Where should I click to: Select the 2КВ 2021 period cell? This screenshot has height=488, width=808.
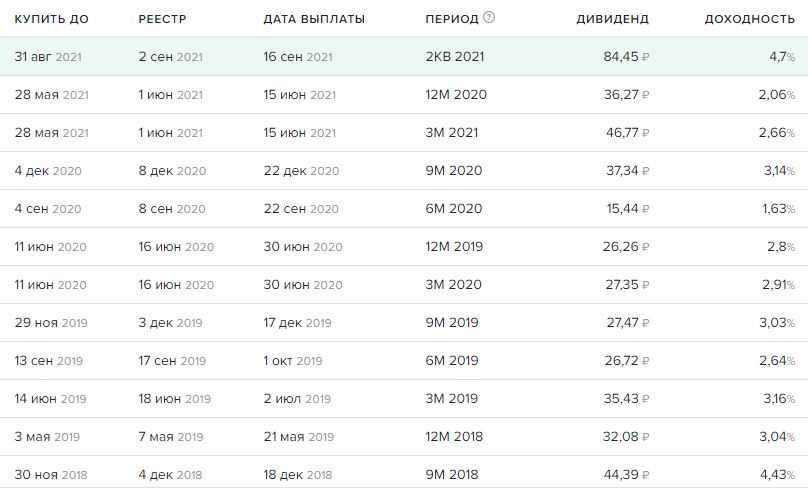tap(454, 57)
